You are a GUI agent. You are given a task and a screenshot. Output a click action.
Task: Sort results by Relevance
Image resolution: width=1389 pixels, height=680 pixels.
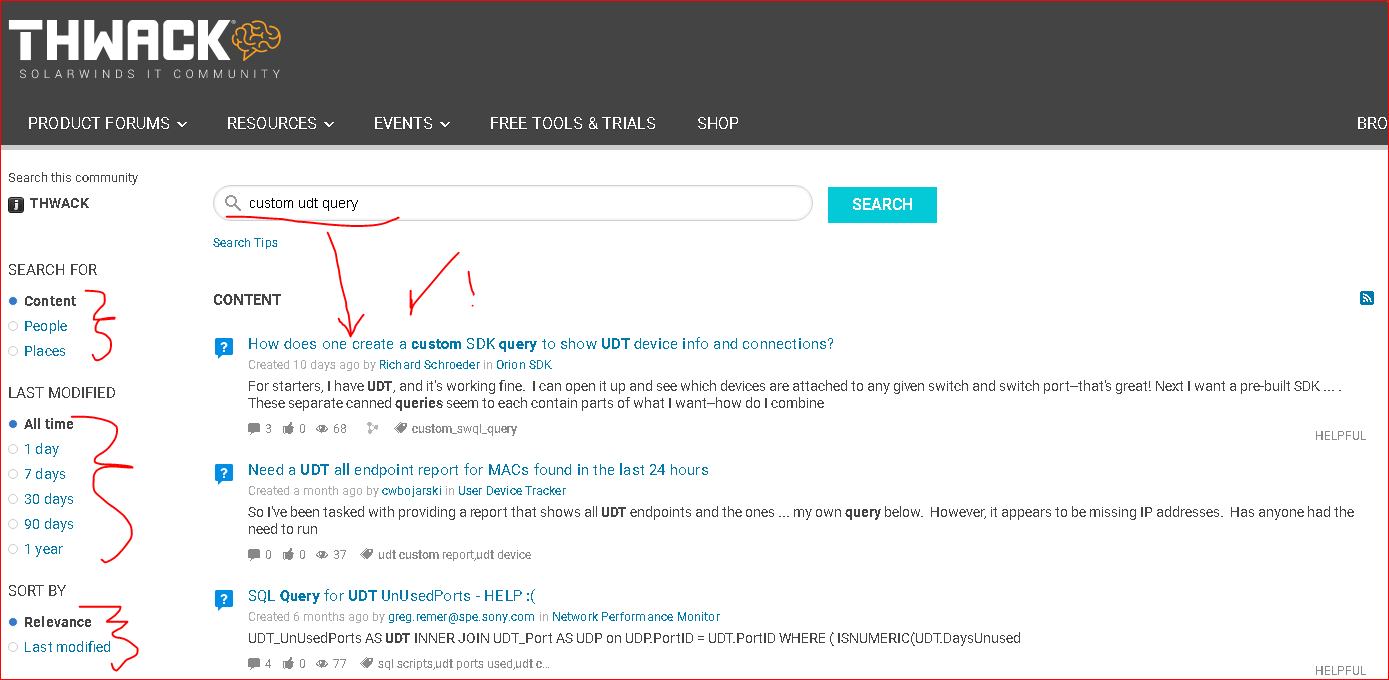coord(58,622)
